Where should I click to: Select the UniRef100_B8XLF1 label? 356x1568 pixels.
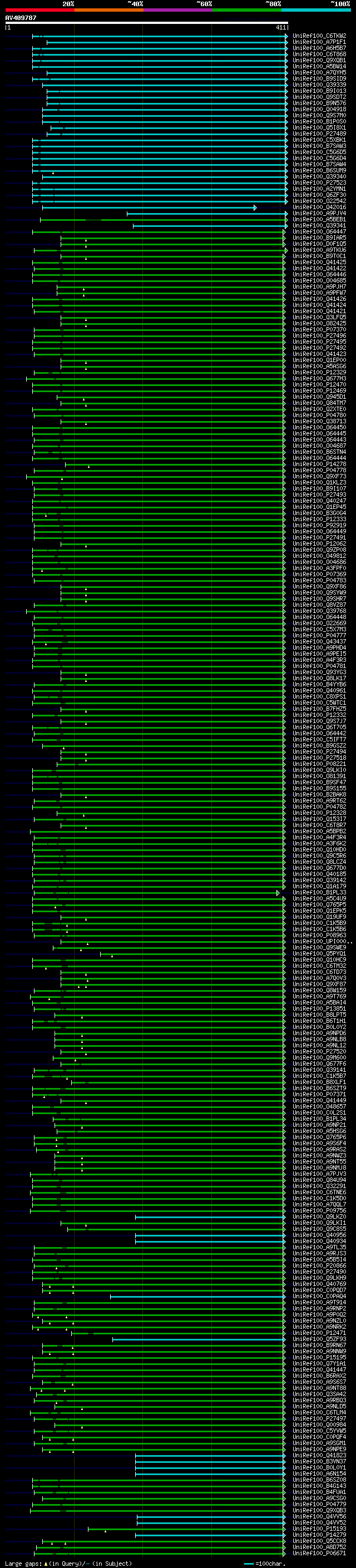pos(319,1082)
